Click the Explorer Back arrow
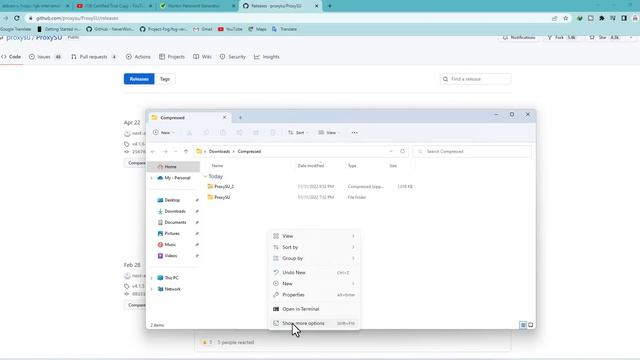Screen dimensions: 640x360 coord(153,151)
